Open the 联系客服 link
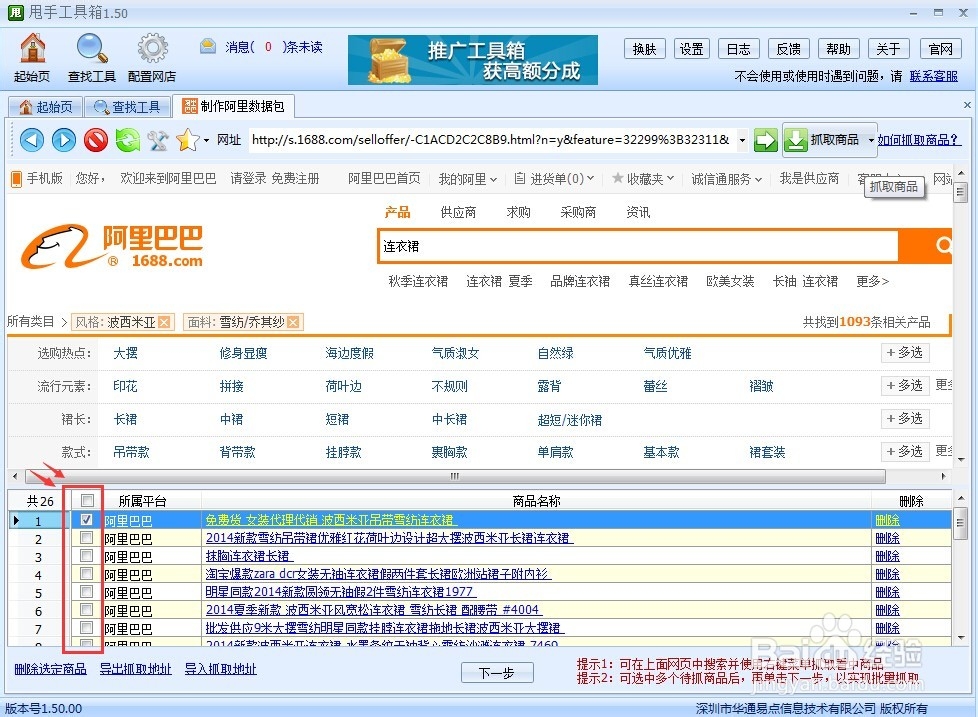Viewport: 978px width, 717px height. 936,75
